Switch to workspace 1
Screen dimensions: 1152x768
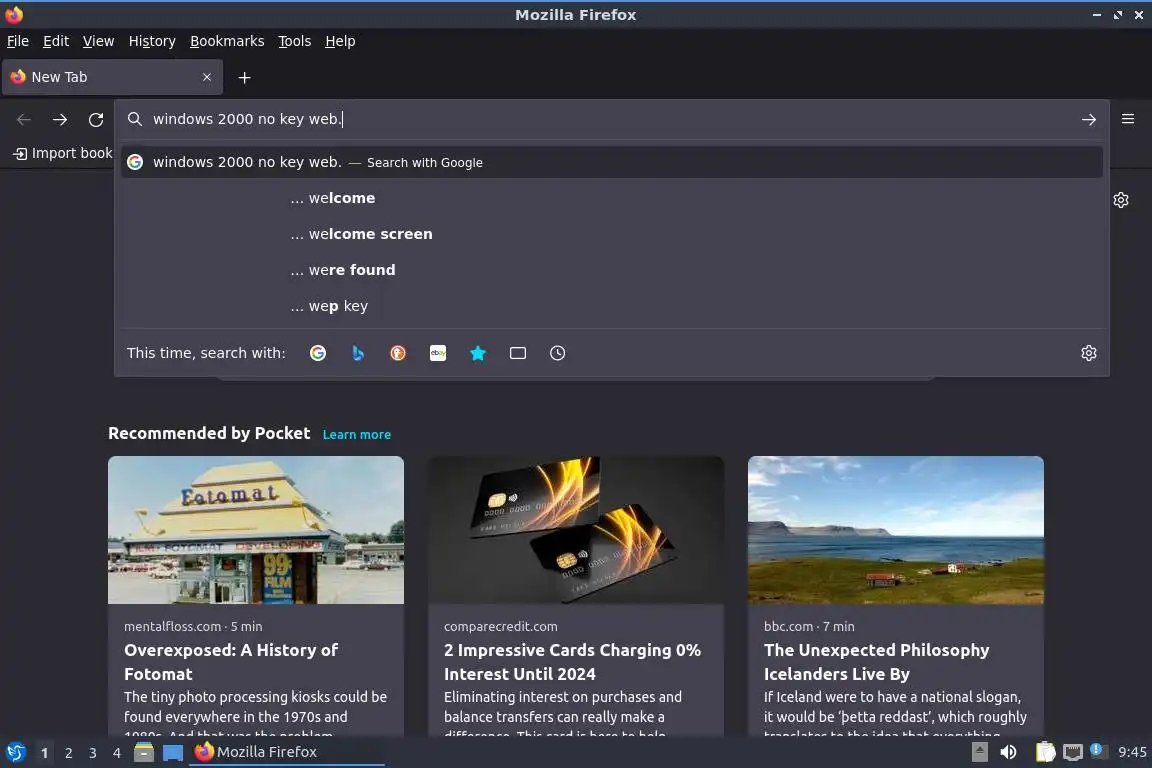click(44, 753)
